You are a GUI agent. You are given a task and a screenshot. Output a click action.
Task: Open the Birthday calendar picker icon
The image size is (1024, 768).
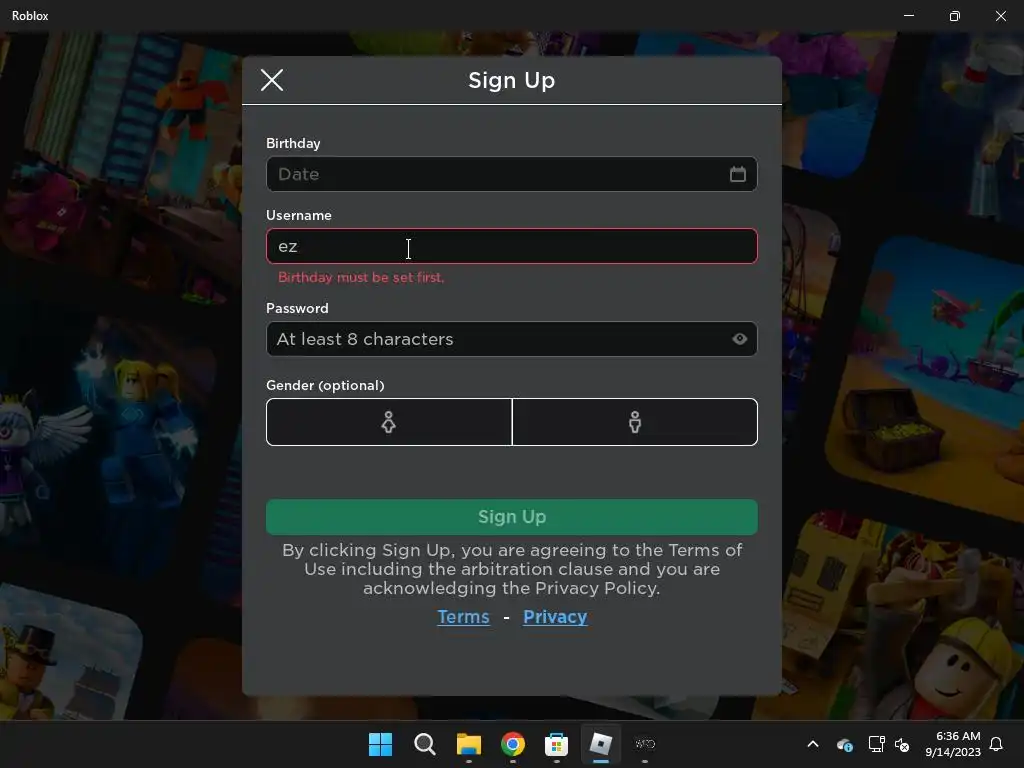737,174
